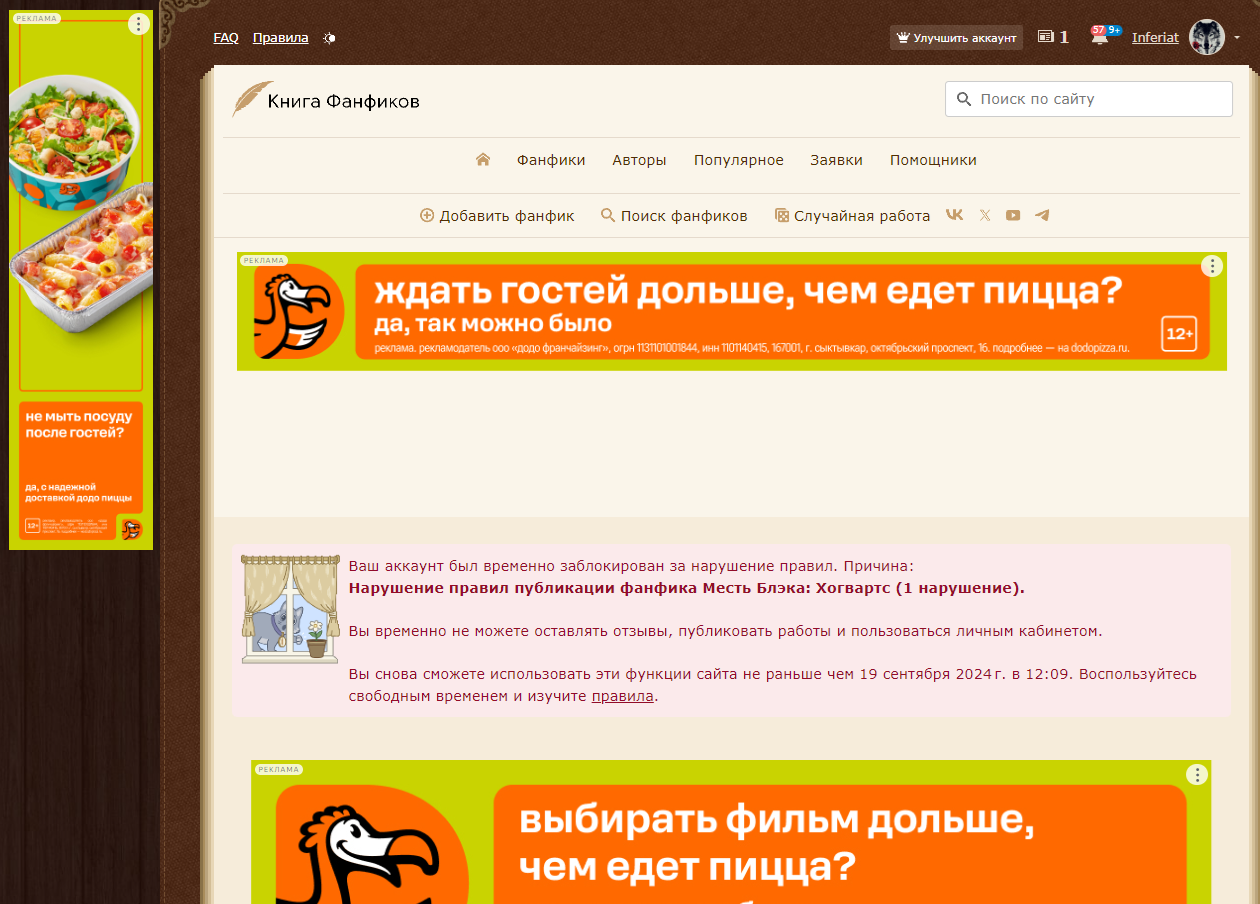Screen dimensions: 1260x904
Task: Expand the account dropdown arrow
Action: click(x=1237, y=38)
